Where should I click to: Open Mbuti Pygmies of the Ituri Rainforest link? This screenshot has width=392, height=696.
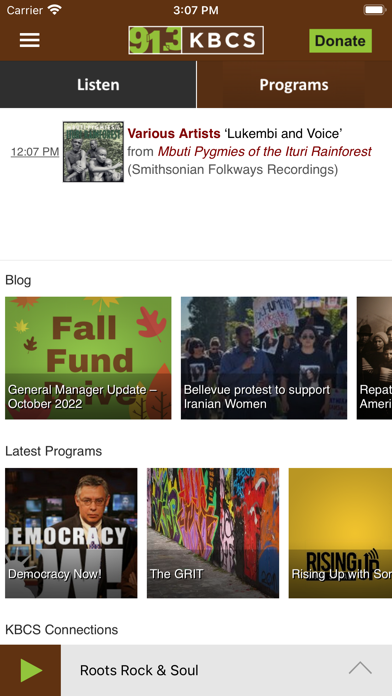coord(265,152)
